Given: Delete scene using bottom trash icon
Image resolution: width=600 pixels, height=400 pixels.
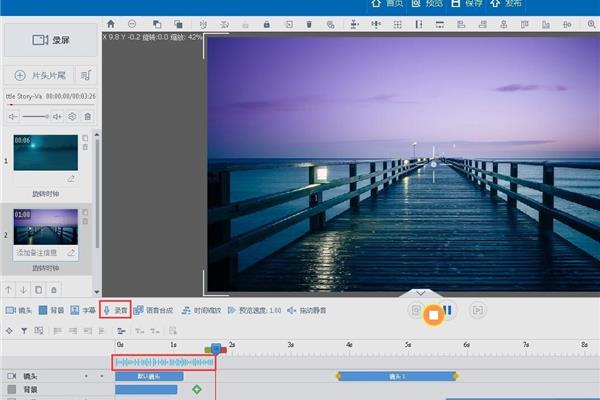Looking at the screenshot, I should [x=54, y=290].
